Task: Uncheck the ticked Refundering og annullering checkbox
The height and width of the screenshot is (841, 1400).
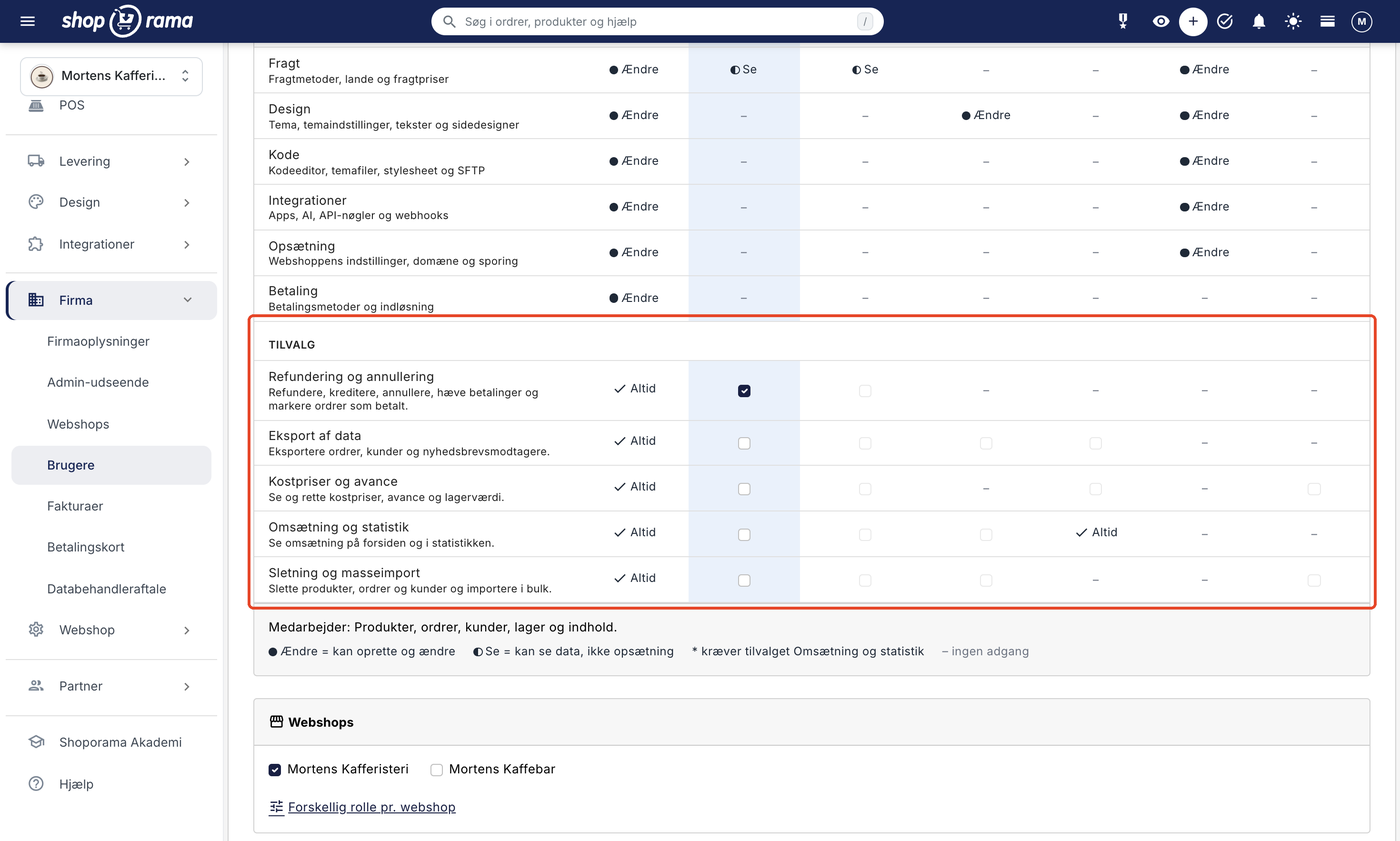Action: point(744,391)
